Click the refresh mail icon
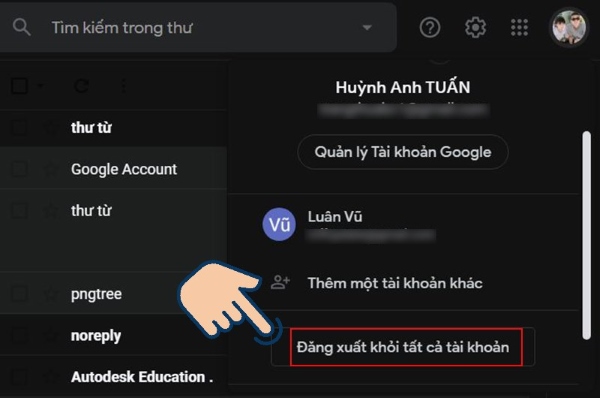This screenshot has height=398, width=600. (x=81, y=86)
